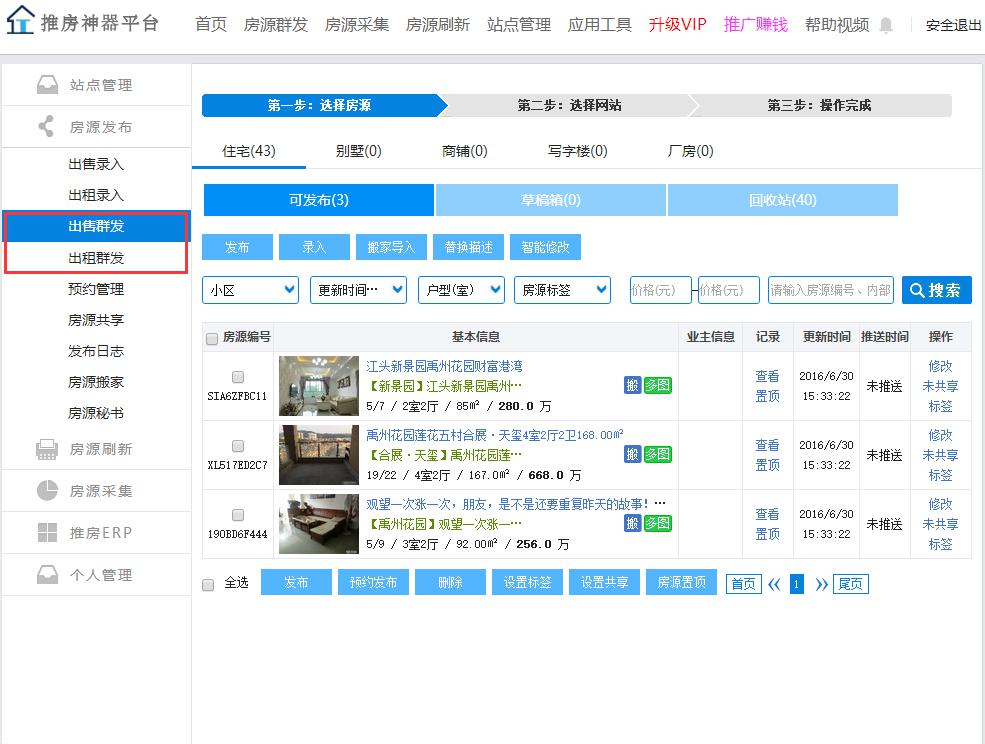Open the 小区 dropdown filter
Image resolution: width=985 pixels, height=744 pixels.
click(250, 290)
